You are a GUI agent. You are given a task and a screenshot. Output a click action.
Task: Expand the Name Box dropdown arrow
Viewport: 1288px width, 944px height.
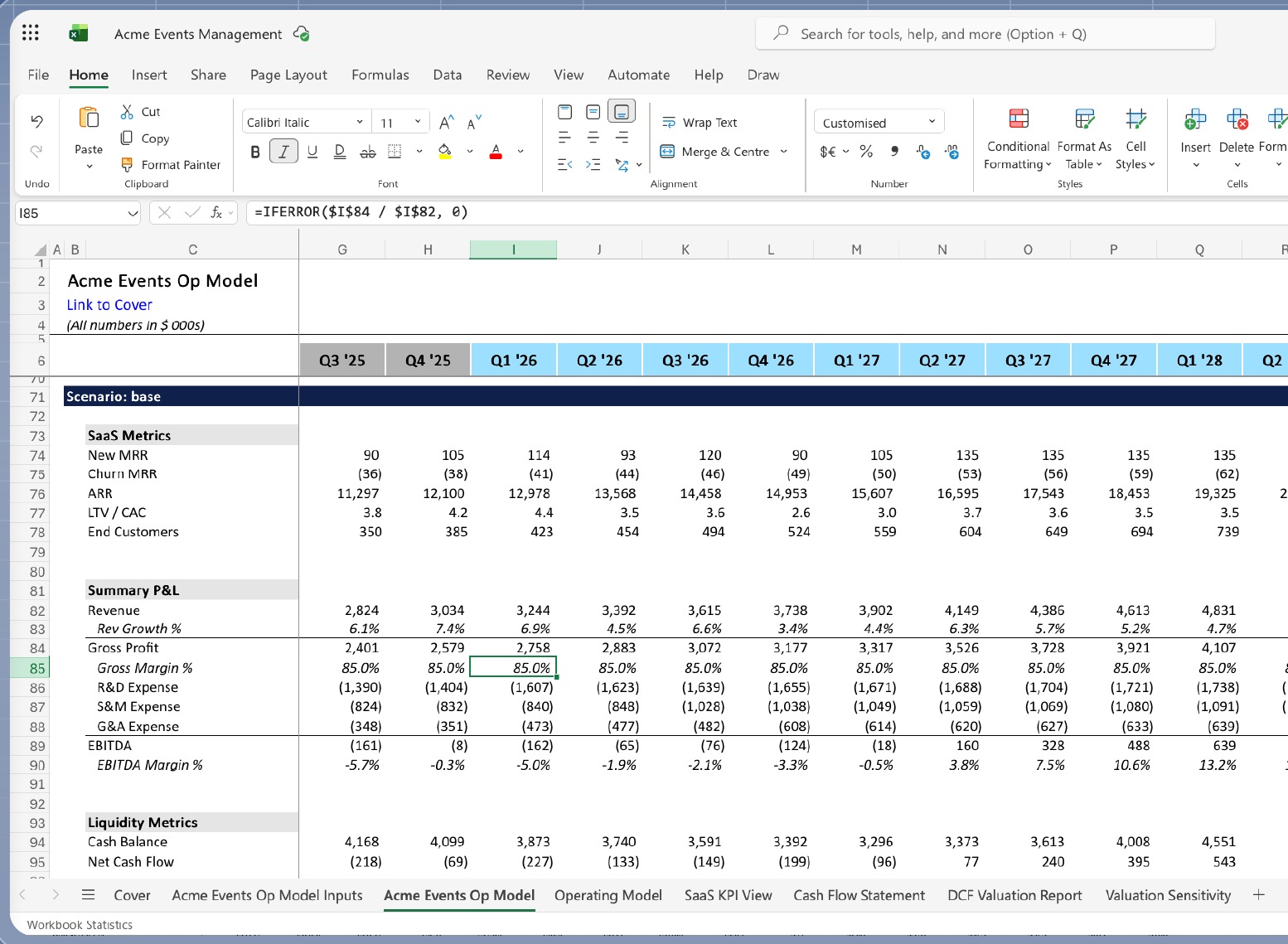[133, 213]
